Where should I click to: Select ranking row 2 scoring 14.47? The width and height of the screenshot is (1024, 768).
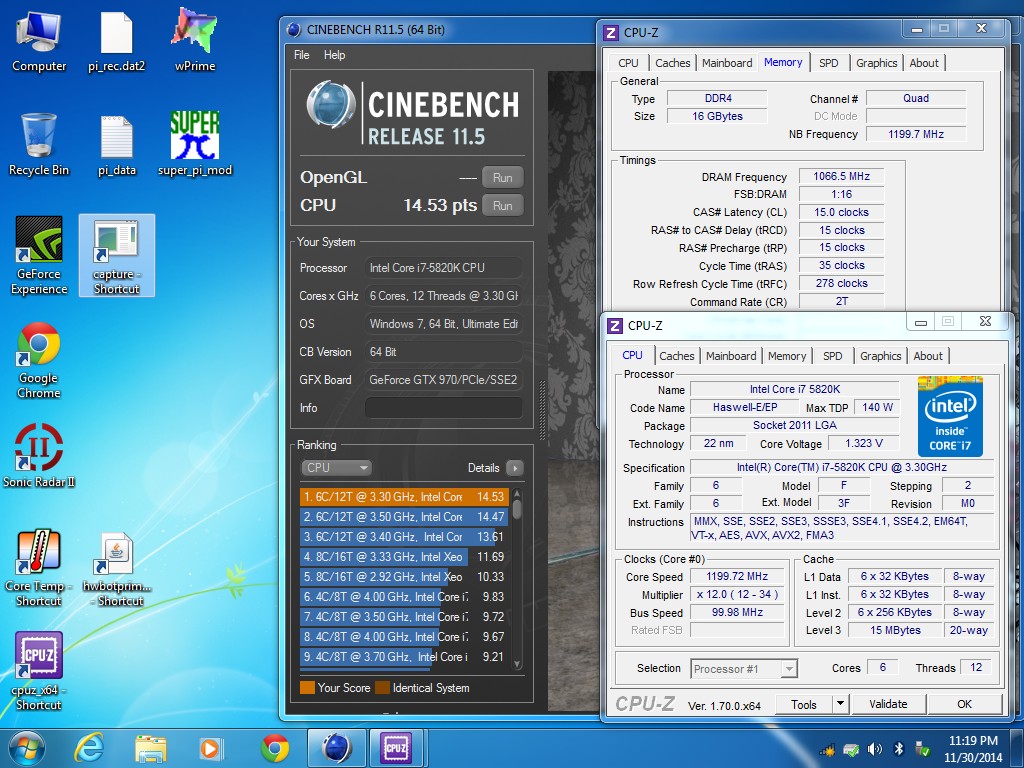404,517
